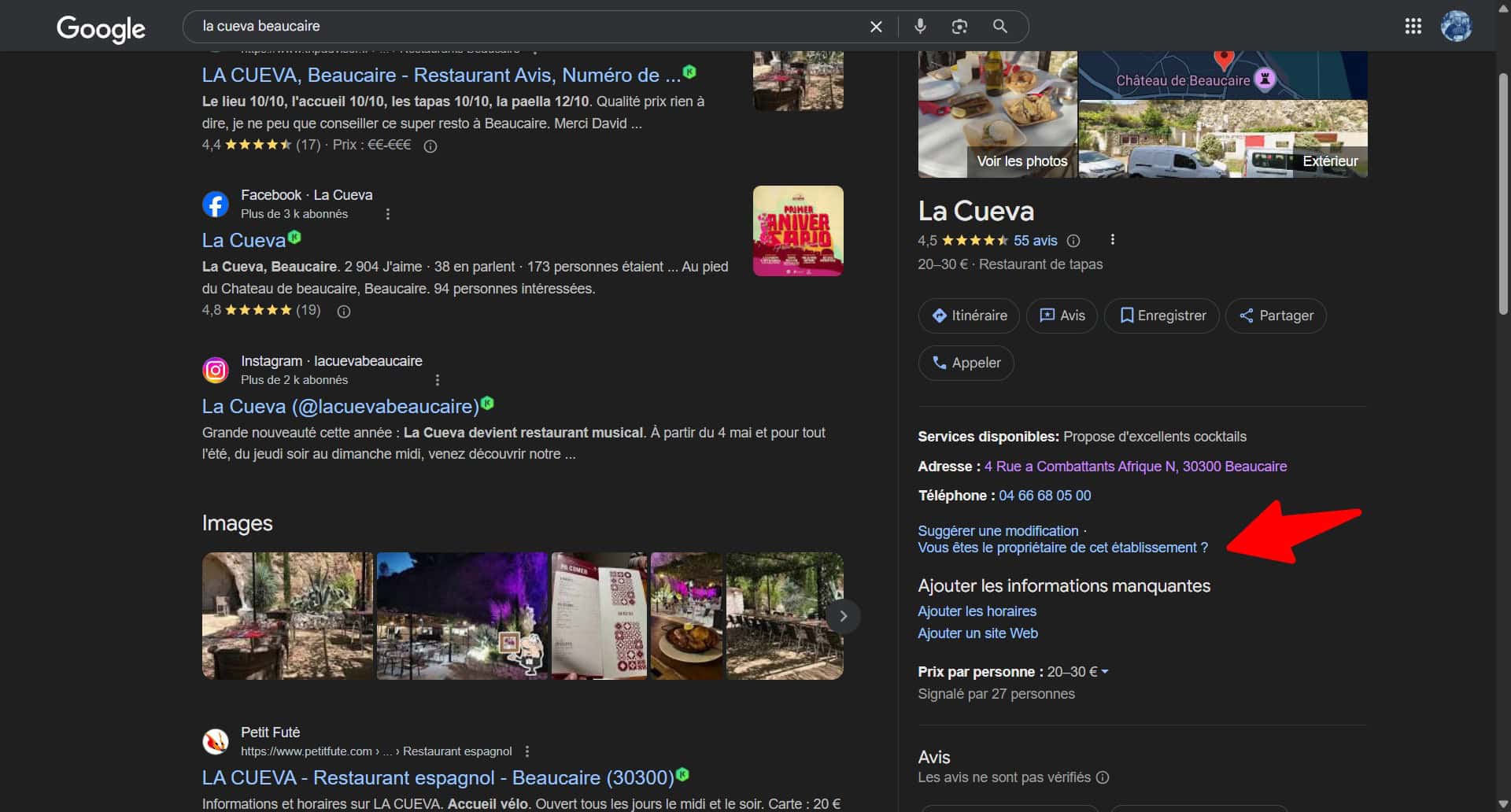Open the purple-lit night image
Screen dimensions: 1511x812
462,616
